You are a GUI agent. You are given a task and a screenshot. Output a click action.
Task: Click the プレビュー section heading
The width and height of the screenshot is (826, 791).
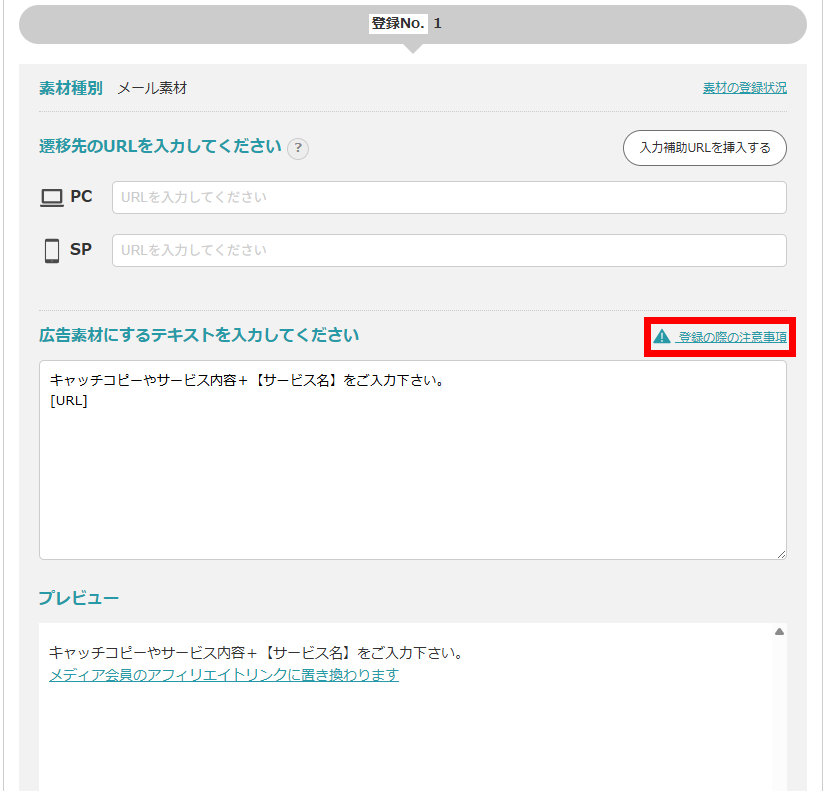pos(79,598)
